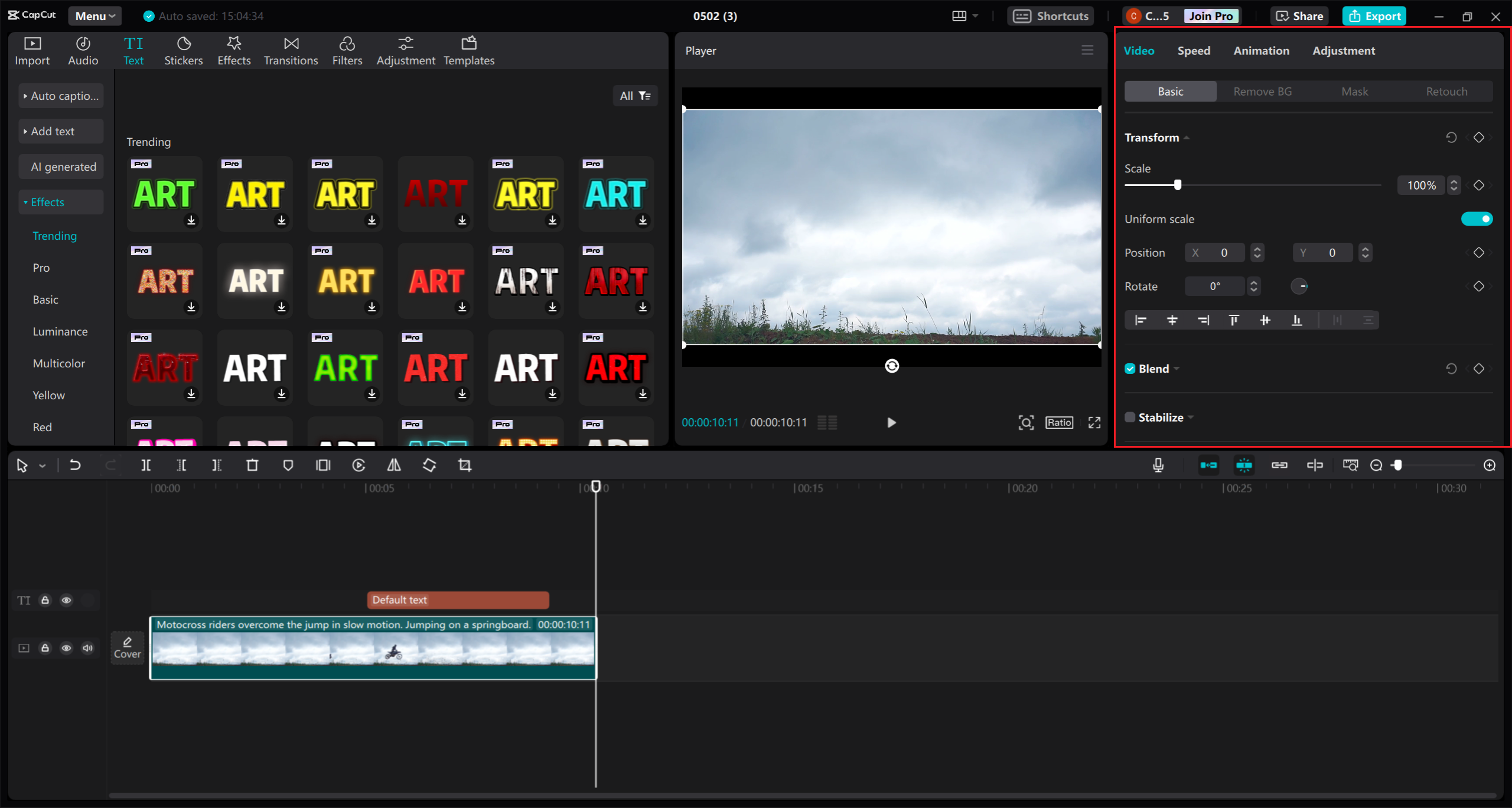Click the Join Pro button
The image size is (1512, 808).
1210,16
